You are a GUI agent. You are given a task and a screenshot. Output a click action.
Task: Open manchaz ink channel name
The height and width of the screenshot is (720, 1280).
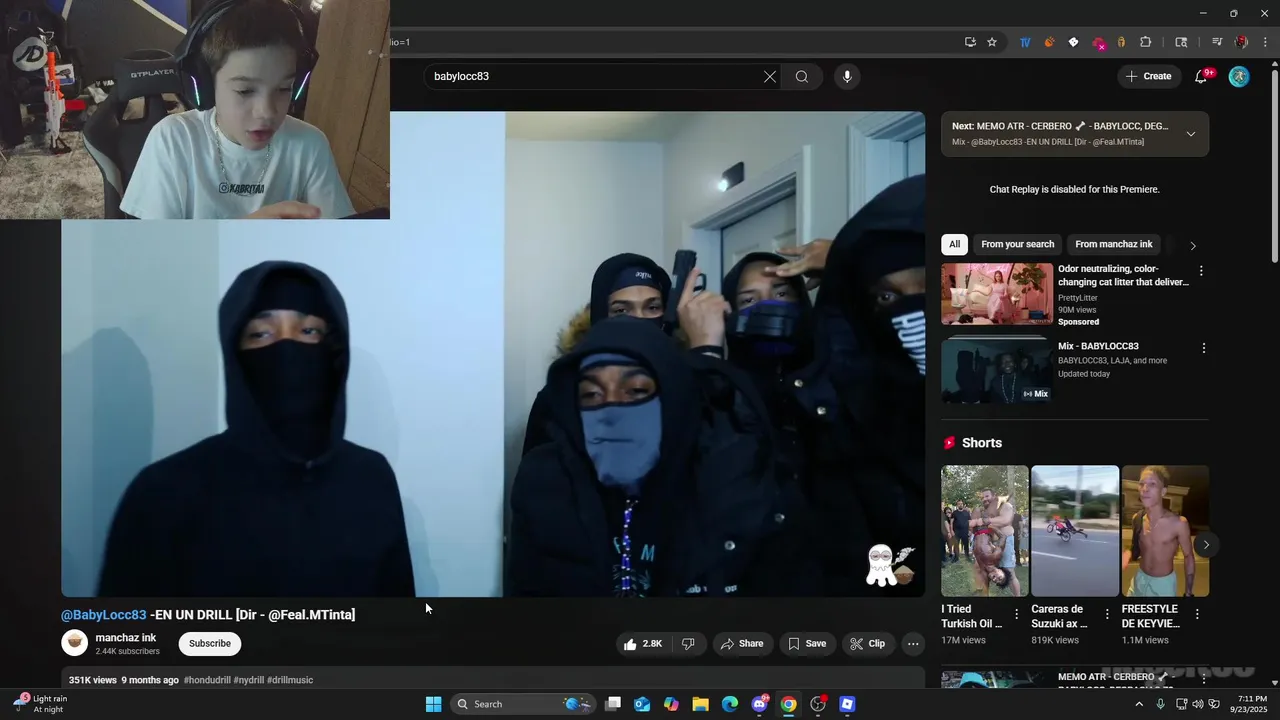tap(126, 638)
